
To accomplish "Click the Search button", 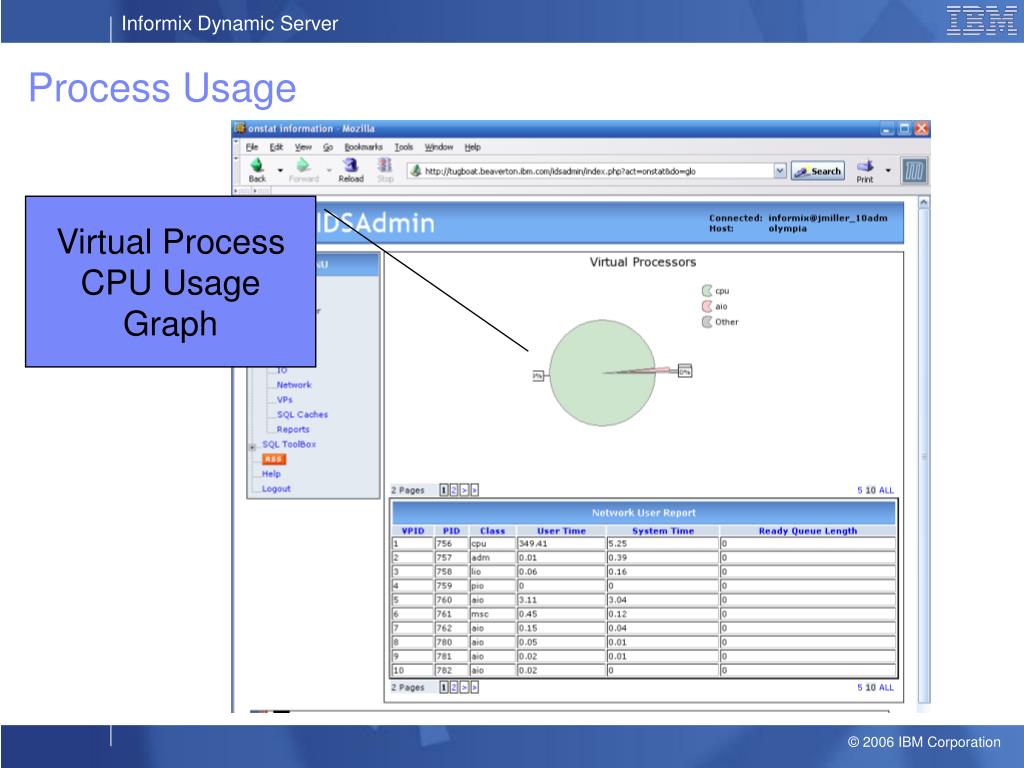I will (x=818, y=171).
